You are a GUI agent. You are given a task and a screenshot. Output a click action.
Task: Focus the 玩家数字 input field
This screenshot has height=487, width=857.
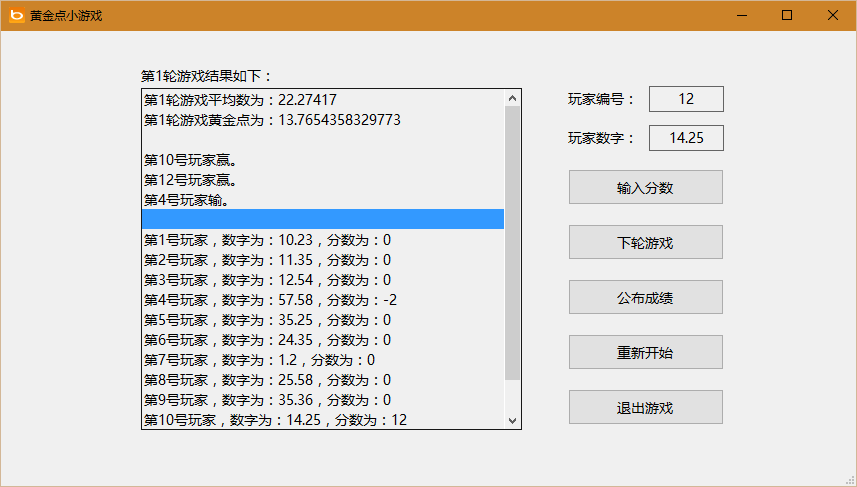[x=686, y=138]
